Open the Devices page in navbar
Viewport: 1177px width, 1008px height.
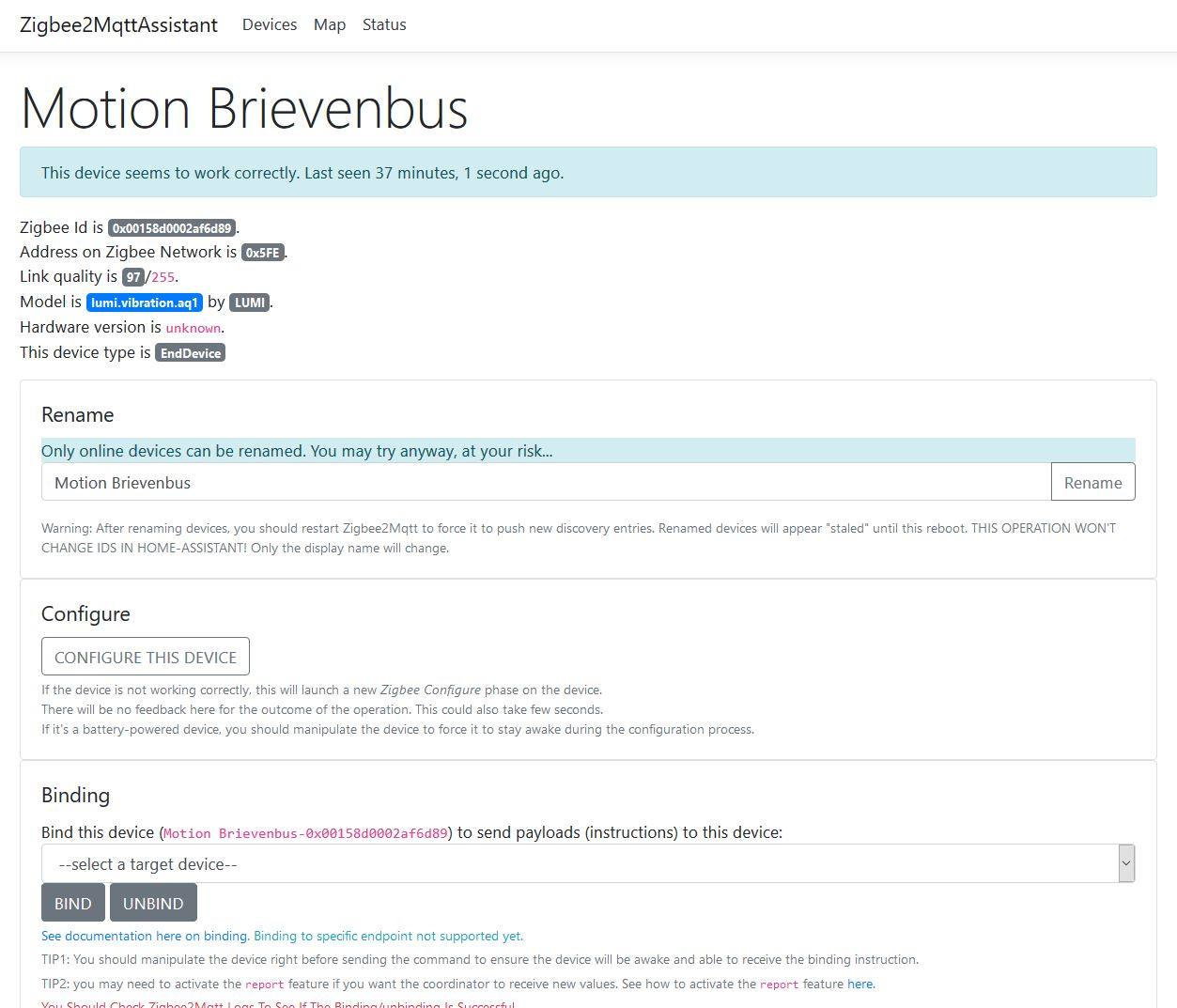pos(269,24)
